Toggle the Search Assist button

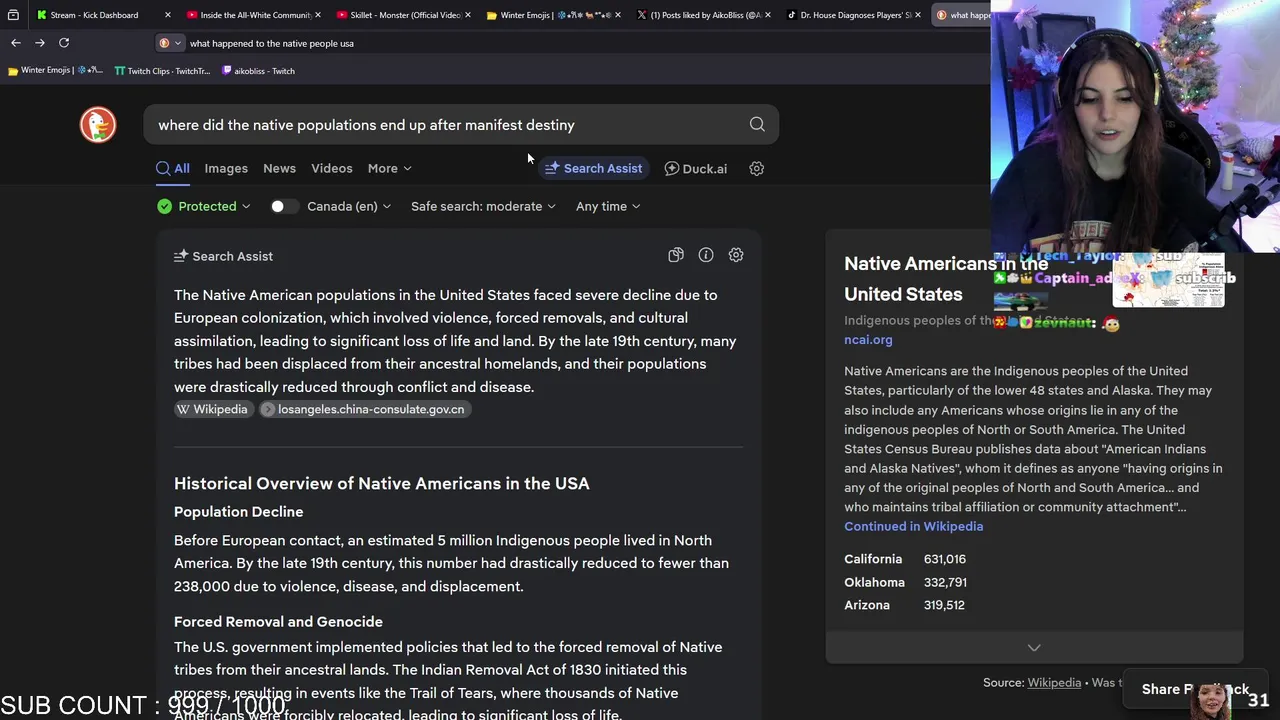coord(594,169)
